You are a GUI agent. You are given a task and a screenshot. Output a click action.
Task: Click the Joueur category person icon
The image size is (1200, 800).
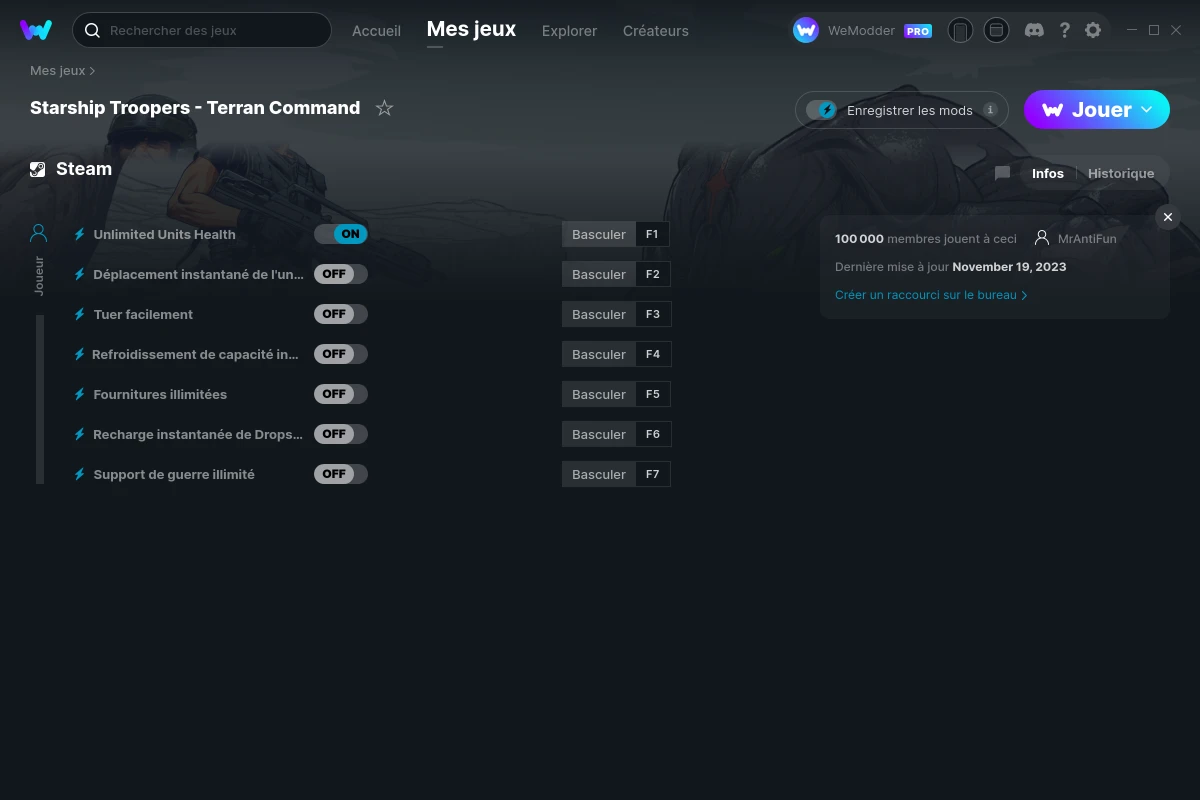tap(39, 233)
